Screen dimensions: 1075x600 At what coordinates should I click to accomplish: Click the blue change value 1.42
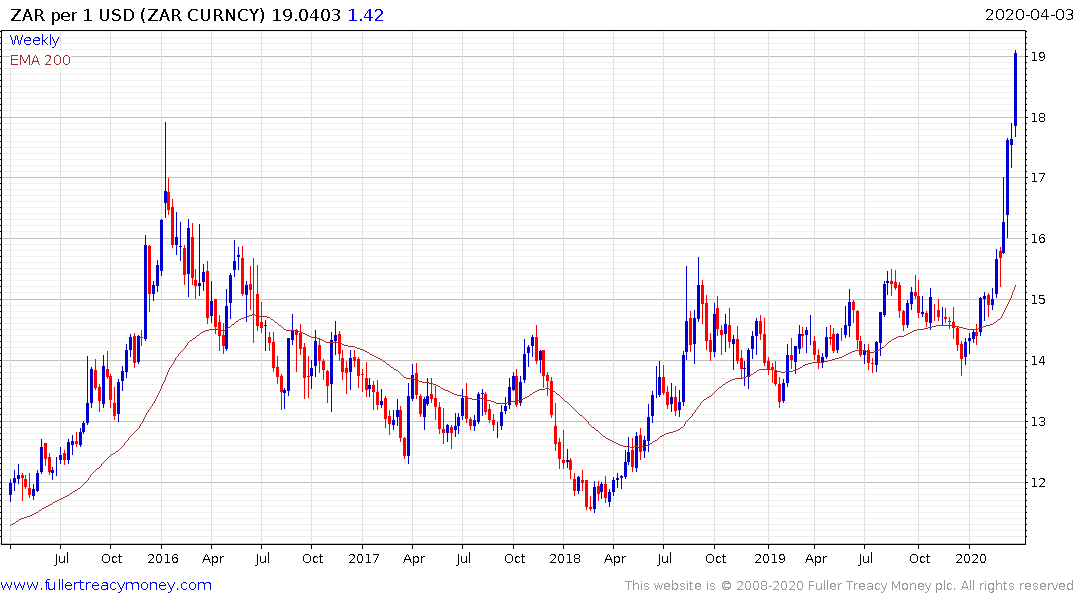click(x=365, y=15)
